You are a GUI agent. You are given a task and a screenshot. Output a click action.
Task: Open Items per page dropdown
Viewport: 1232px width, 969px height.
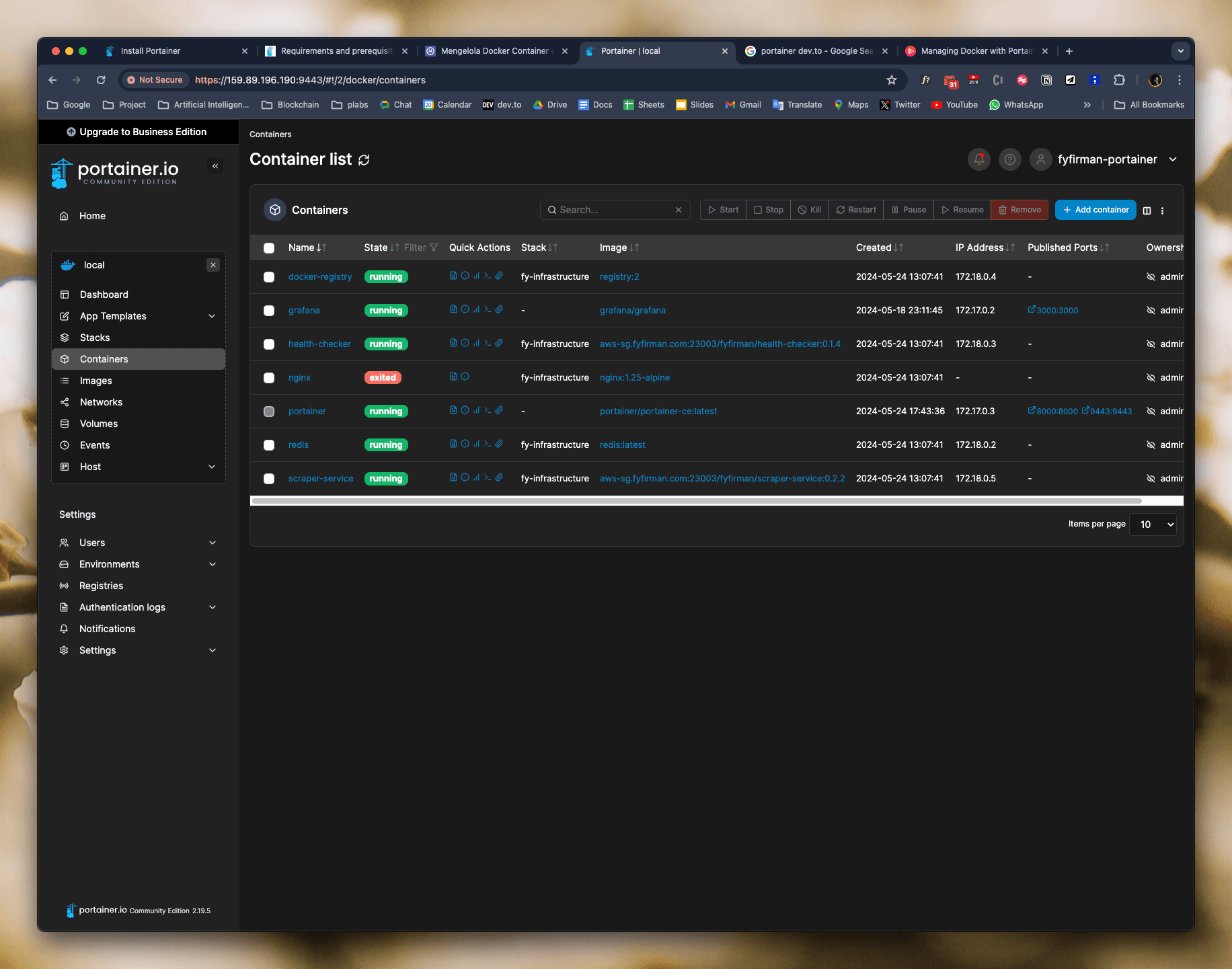1153,524
